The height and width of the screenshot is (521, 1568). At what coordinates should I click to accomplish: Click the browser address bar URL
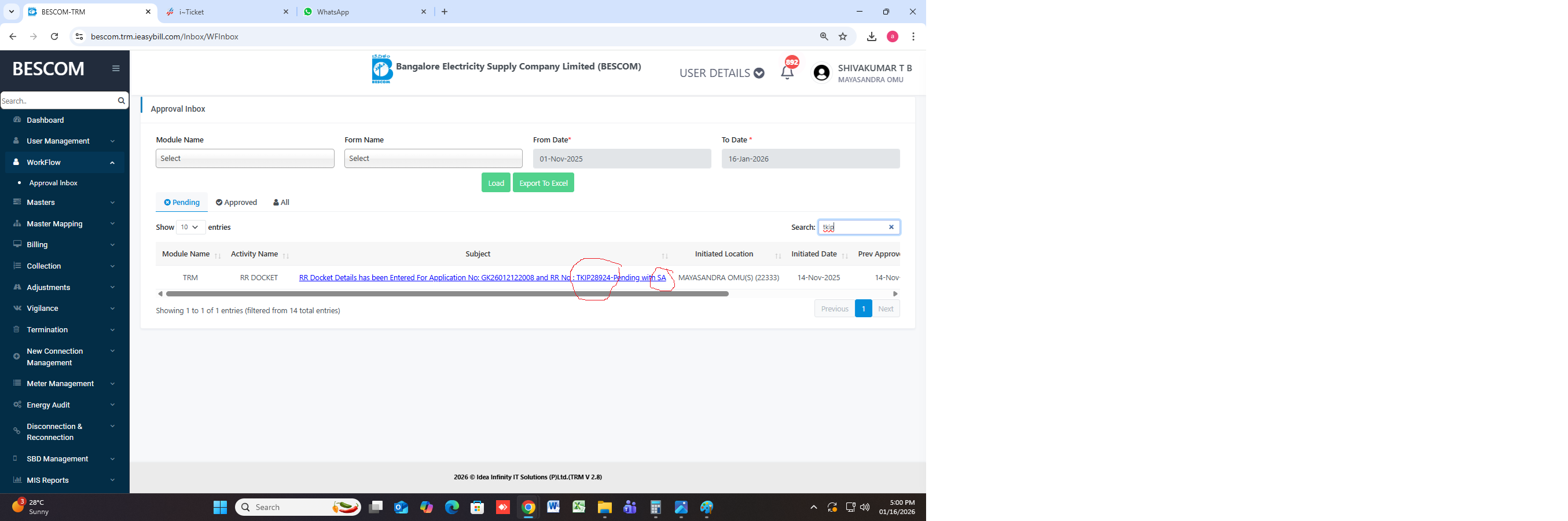click(x=164, y=36)
